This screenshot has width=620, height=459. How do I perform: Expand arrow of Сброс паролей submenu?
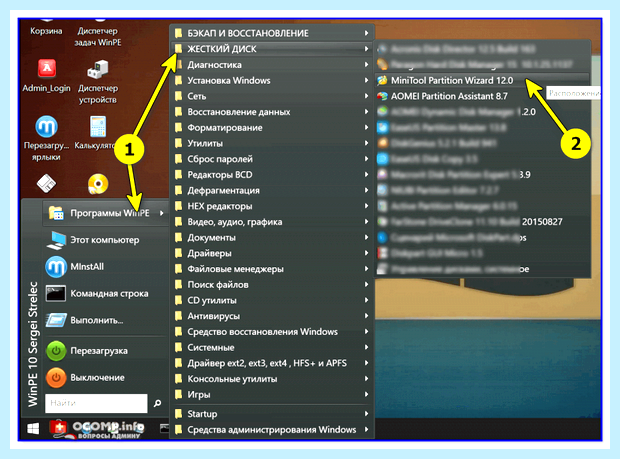pyautogui.click(x=367, y=159)
